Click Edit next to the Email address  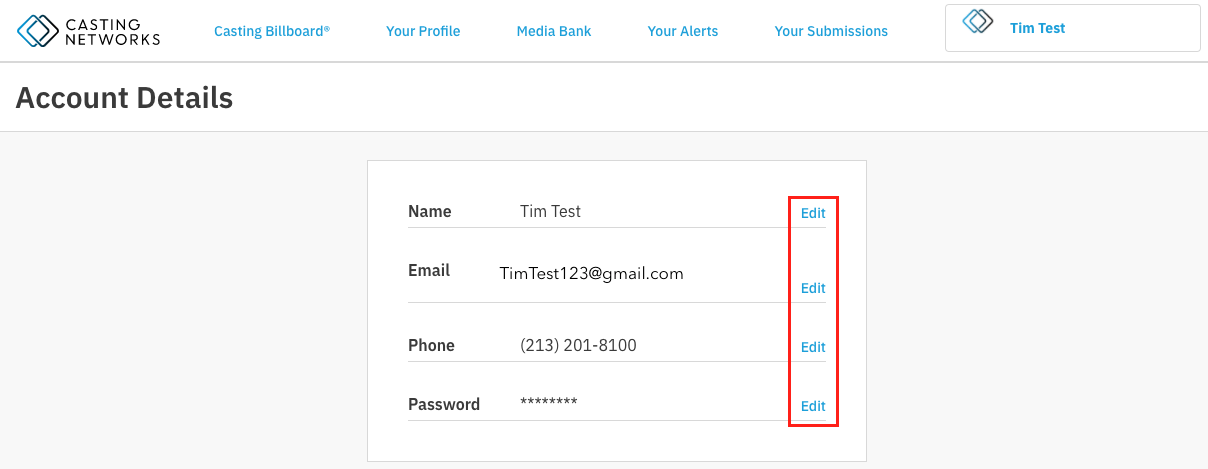tap(813, 288)
